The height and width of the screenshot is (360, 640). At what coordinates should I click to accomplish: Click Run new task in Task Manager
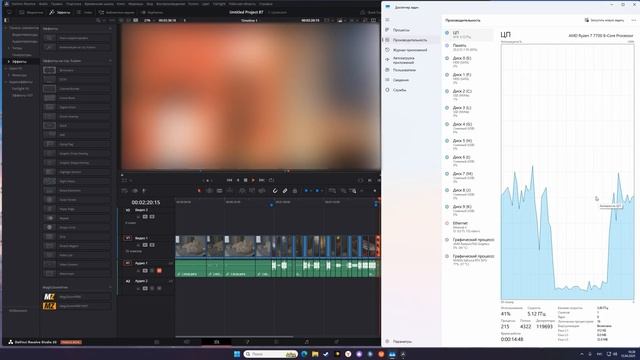coord(604,20)
